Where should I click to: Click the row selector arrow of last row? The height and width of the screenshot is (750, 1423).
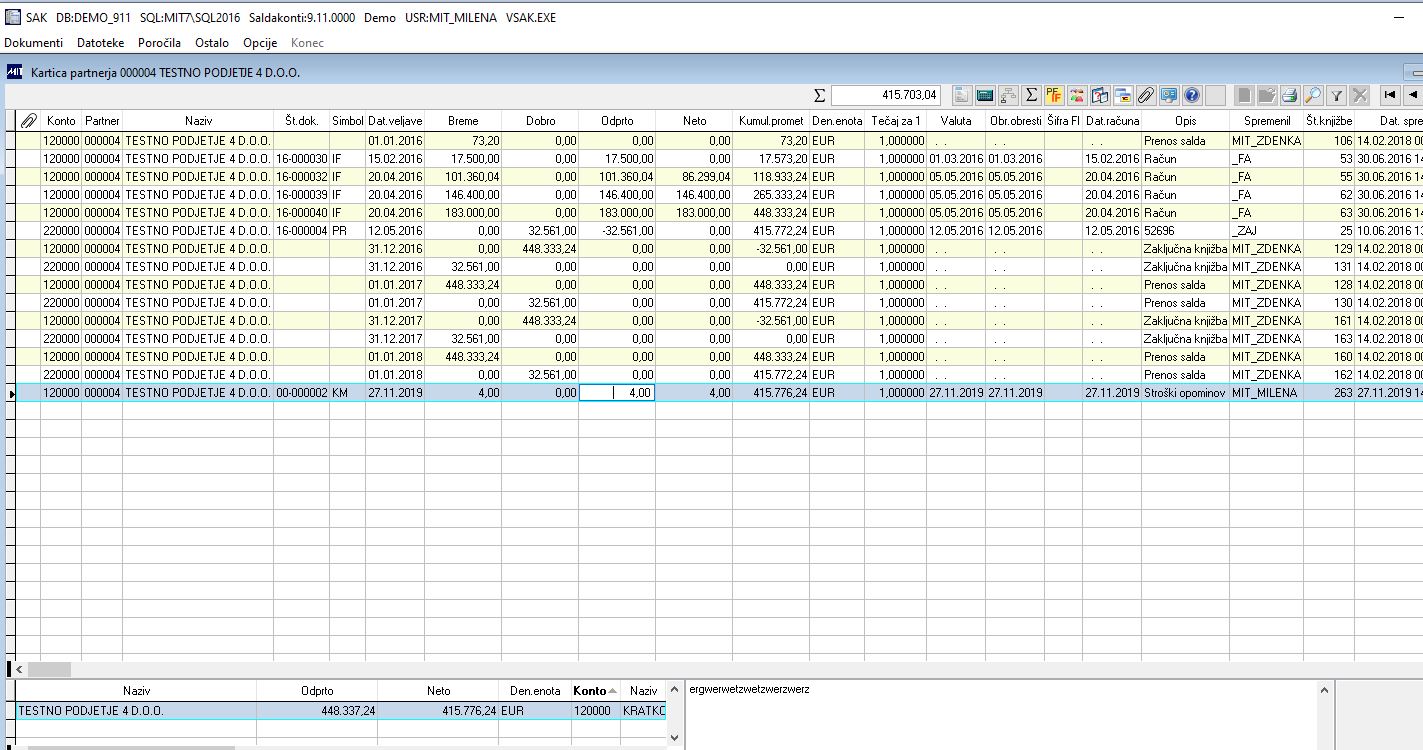(11, 394)
